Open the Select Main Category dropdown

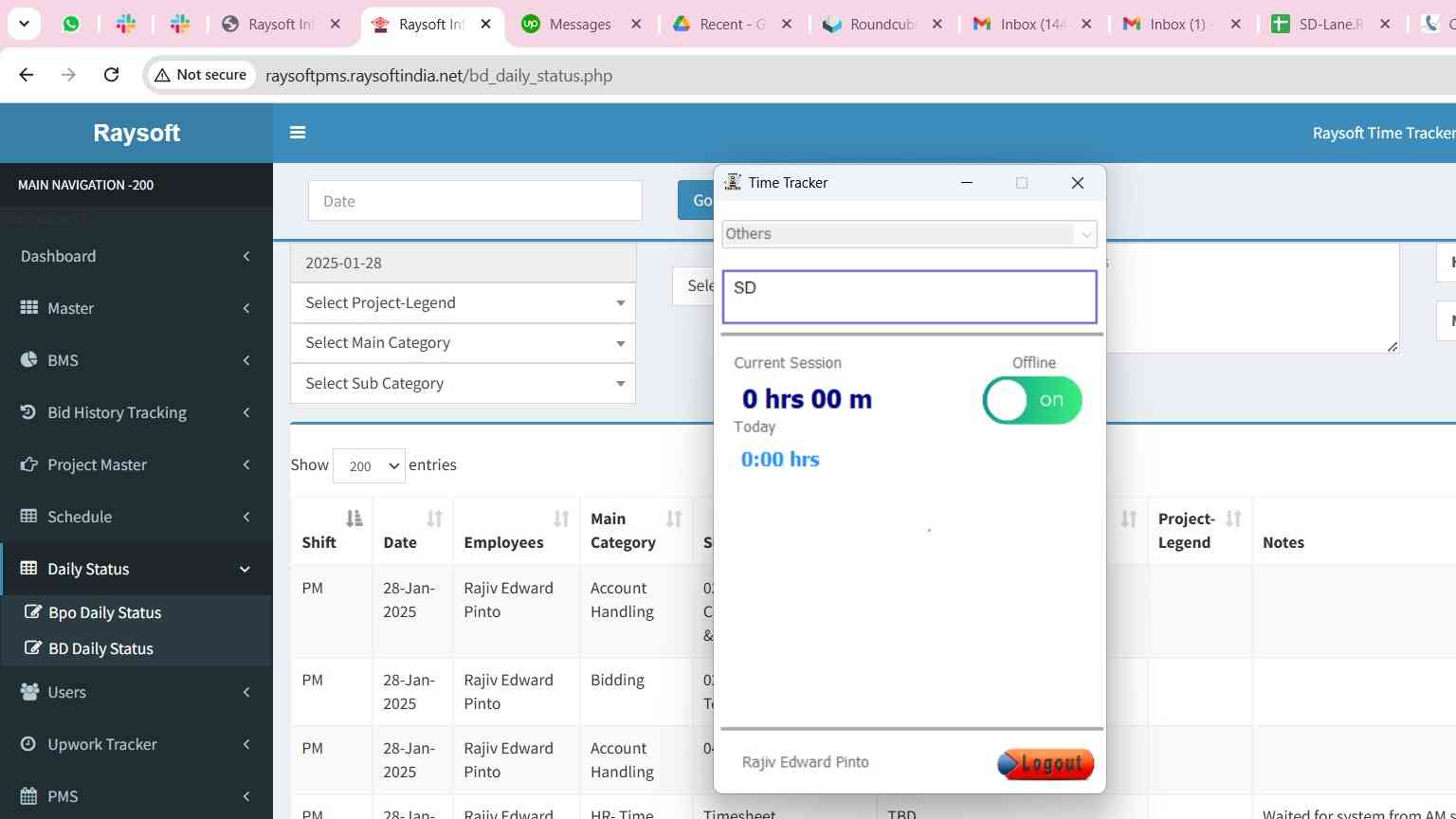pos(463,343)
